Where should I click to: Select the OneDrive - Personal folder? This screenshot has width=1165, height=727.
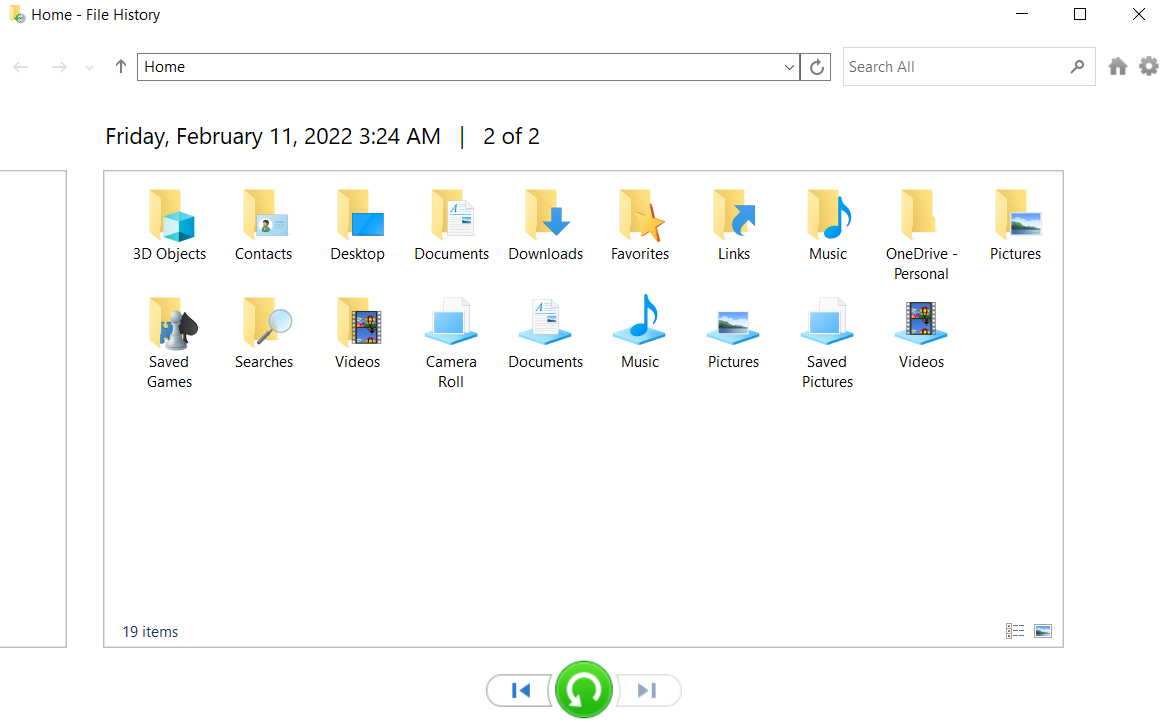[921, 235]
